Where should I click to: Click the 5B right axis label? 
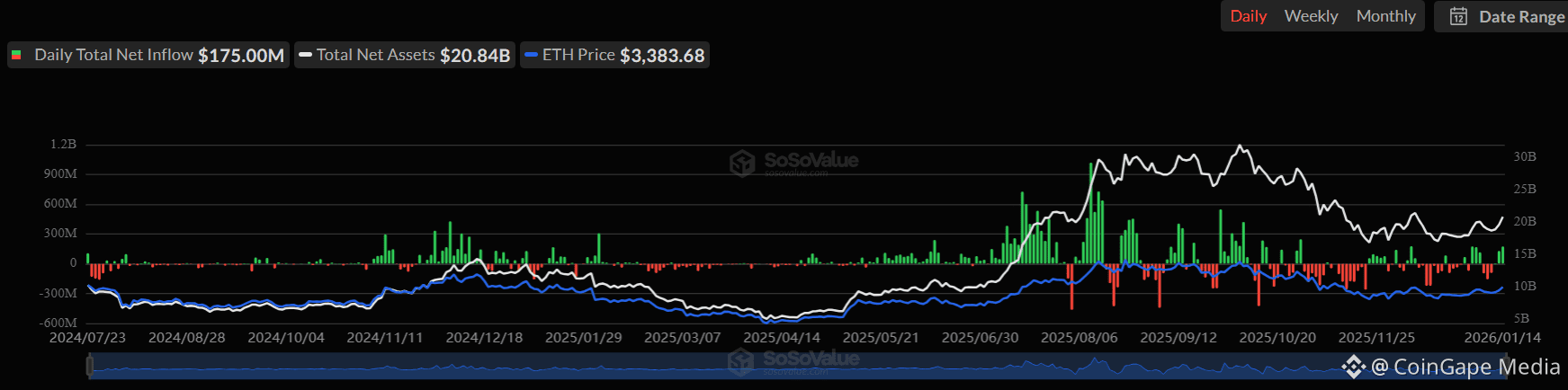pyautogui.click(x=1521, y=318)
